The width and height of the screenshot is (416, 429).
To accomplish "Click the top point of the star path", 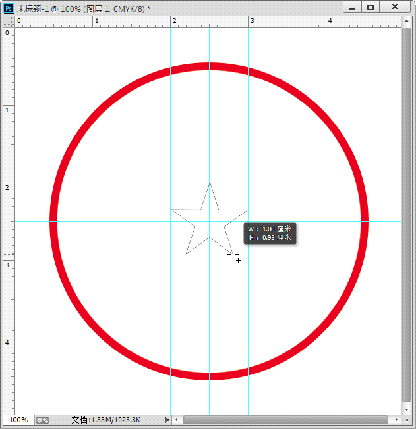I will pos(209,183).
